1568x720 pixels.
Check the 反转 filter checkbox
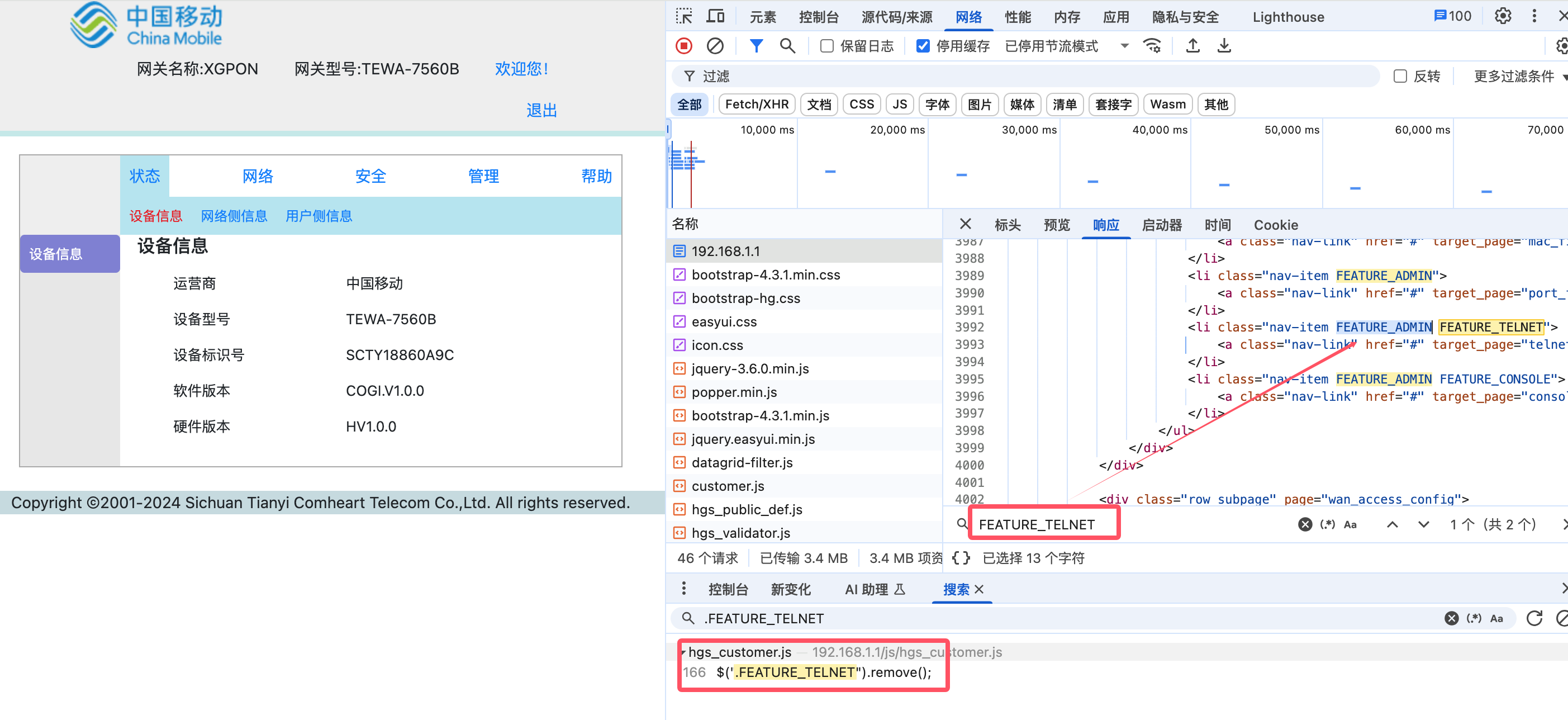click(x=1400, y=76)
